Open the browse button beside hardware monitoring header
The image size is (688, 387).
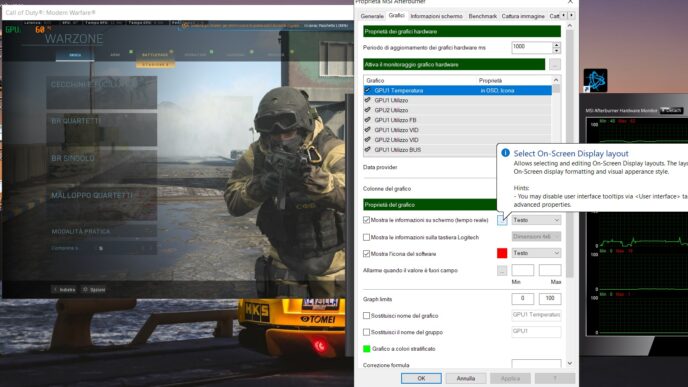coord(555,64)
